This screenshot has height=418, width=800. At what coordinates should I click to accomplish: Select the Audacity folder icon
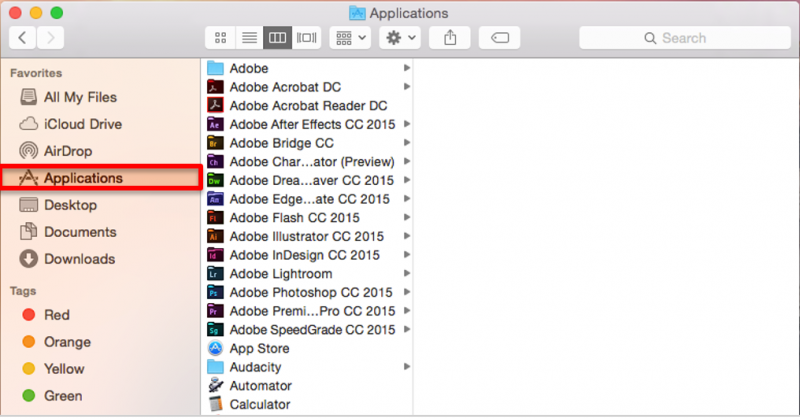[x=215, y=367]
